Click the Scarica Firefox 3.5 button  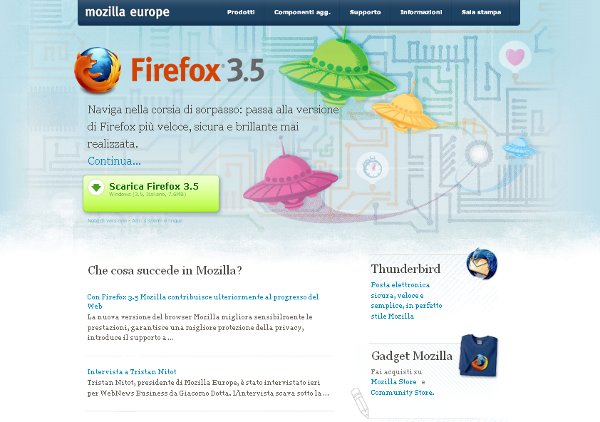click(x=151, y=194)
